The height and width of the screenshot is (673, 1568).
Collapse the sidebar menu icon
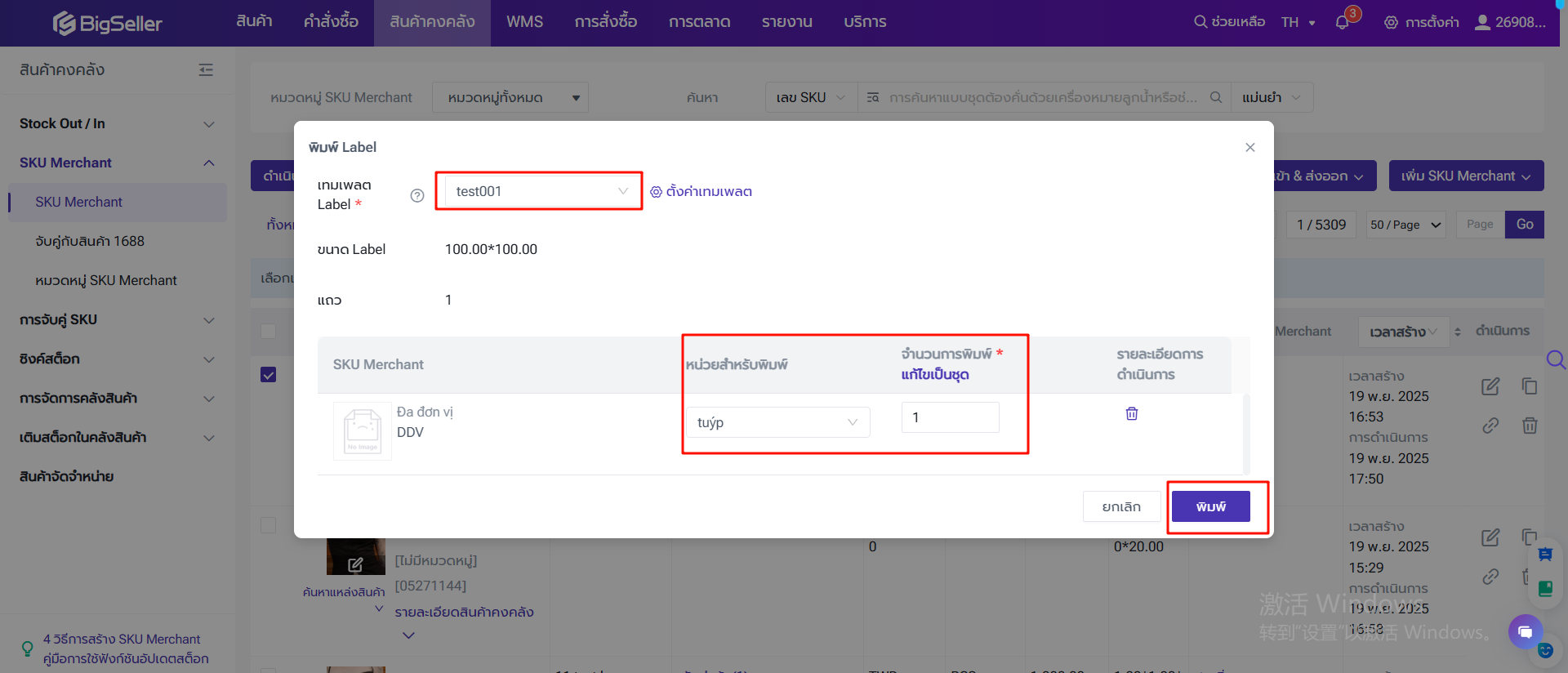tap(206, 70)
